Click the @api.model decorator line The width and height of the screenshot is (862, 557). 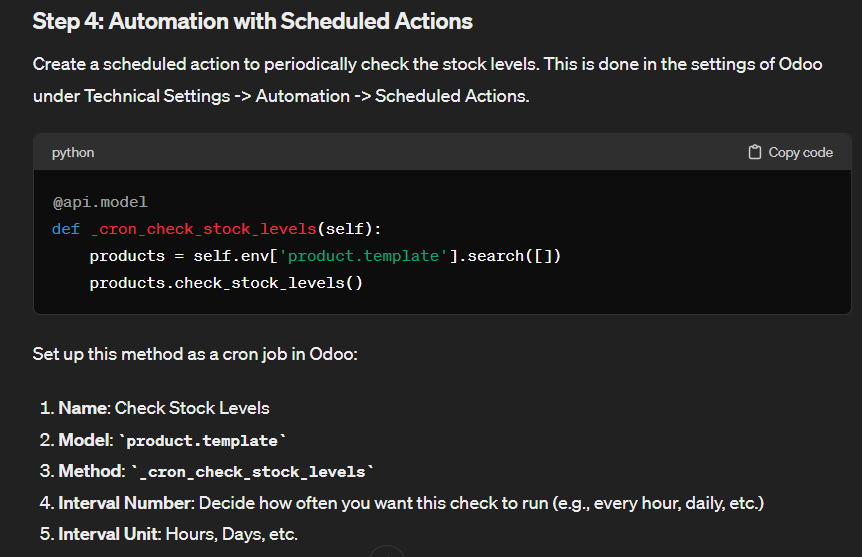pos(100,202)
